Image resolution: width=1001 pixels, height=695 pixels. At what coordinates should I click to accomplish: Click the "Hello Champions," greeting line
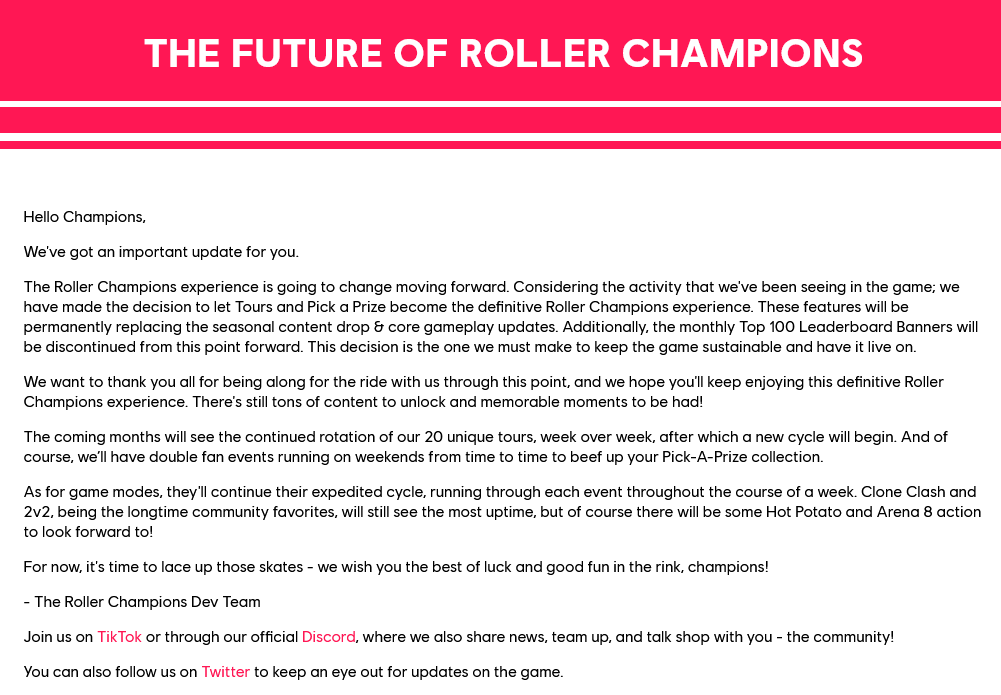pyautogui.click(x=84, y=217)
